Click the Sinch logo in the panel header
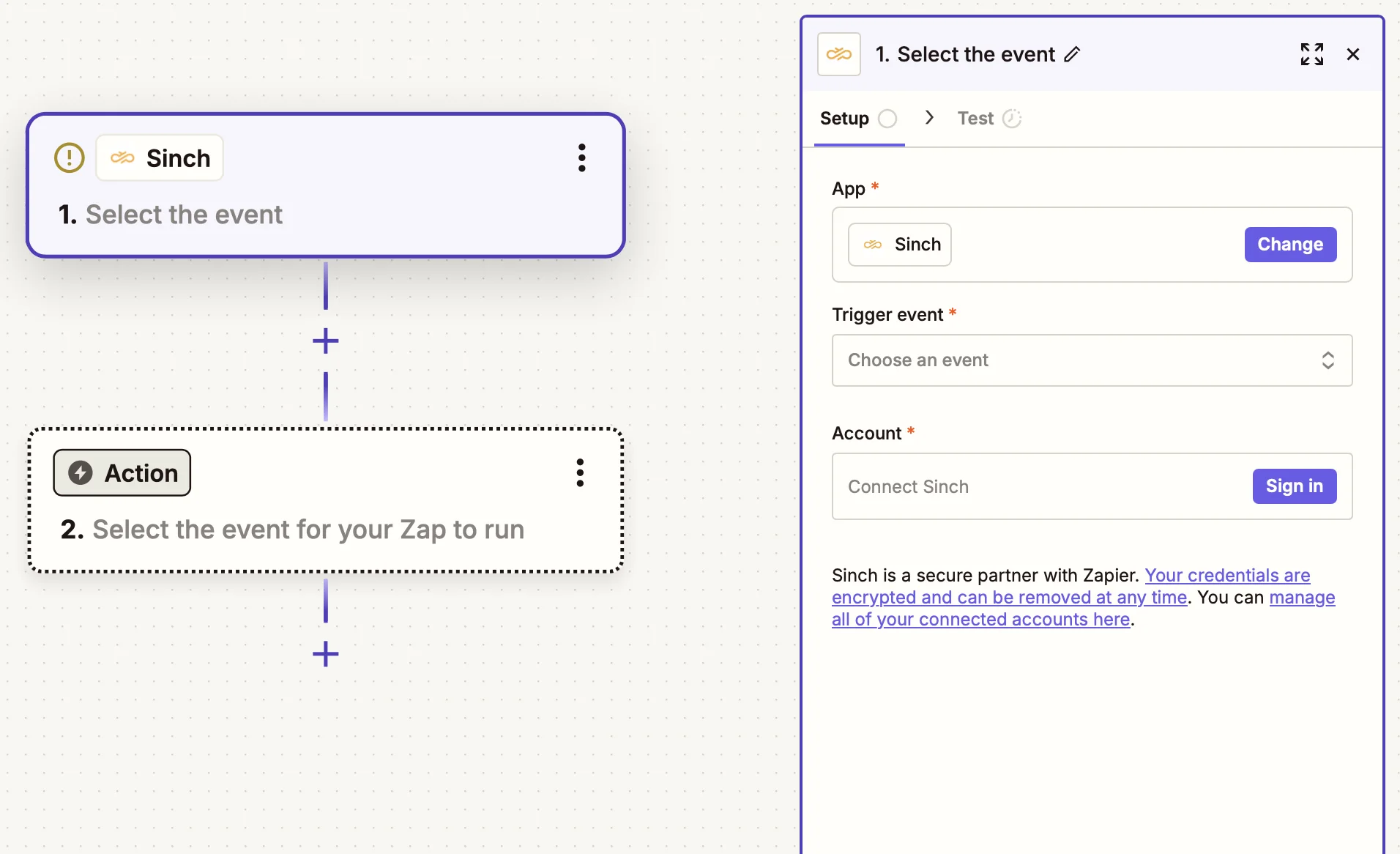 tap(839, 54)
